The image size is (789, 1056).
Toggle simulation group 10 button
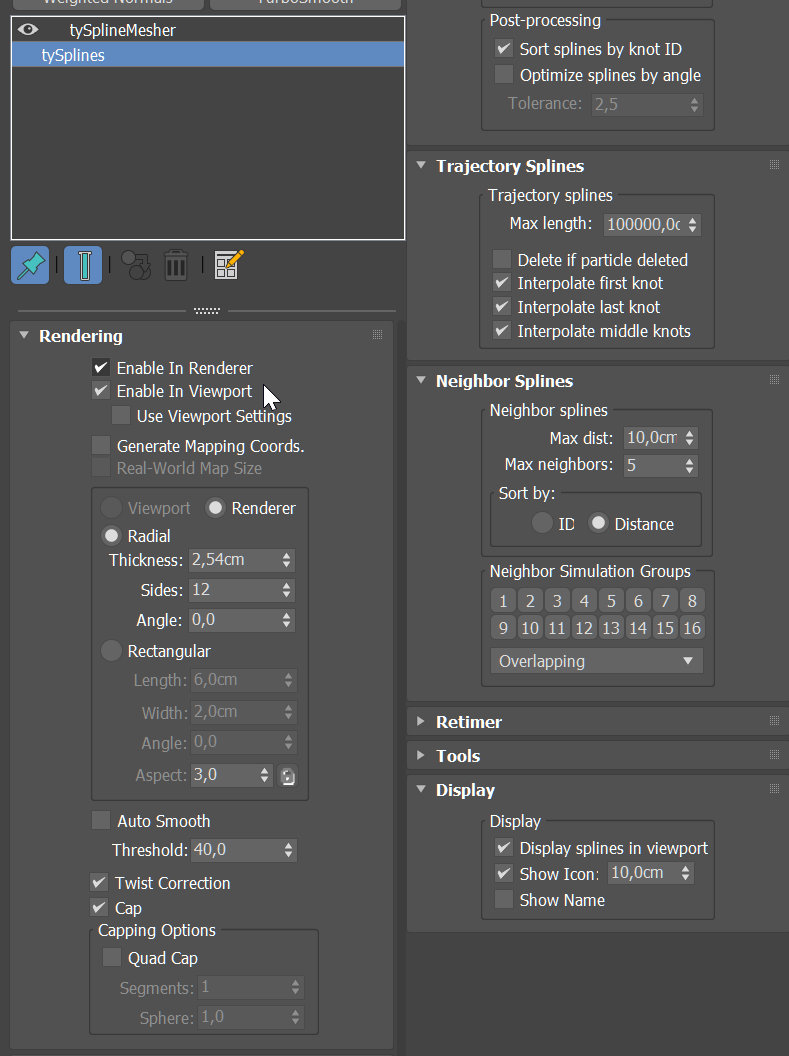[x=530, y=628]
